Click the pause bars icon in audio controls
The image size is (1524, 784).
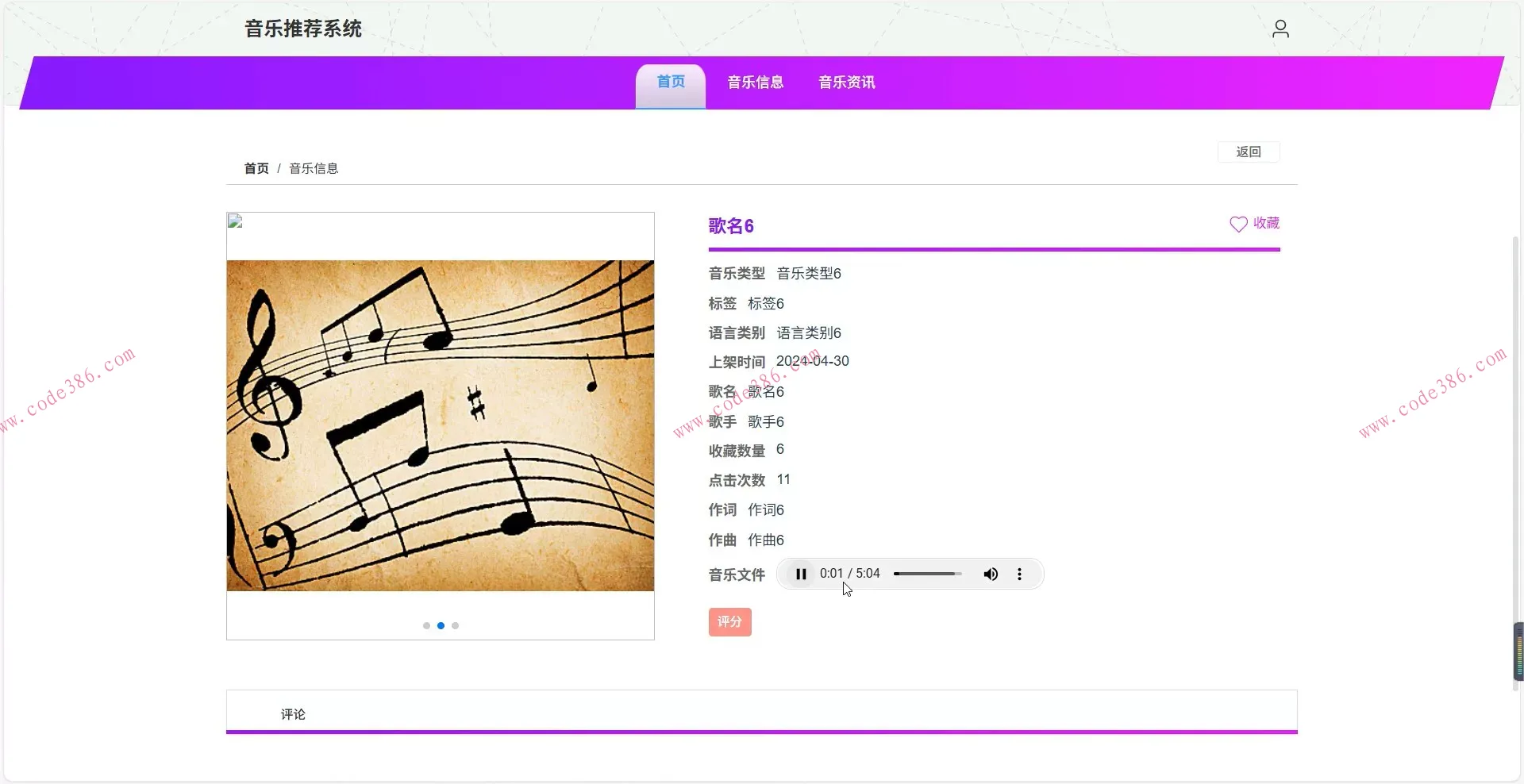click(801, 574)
